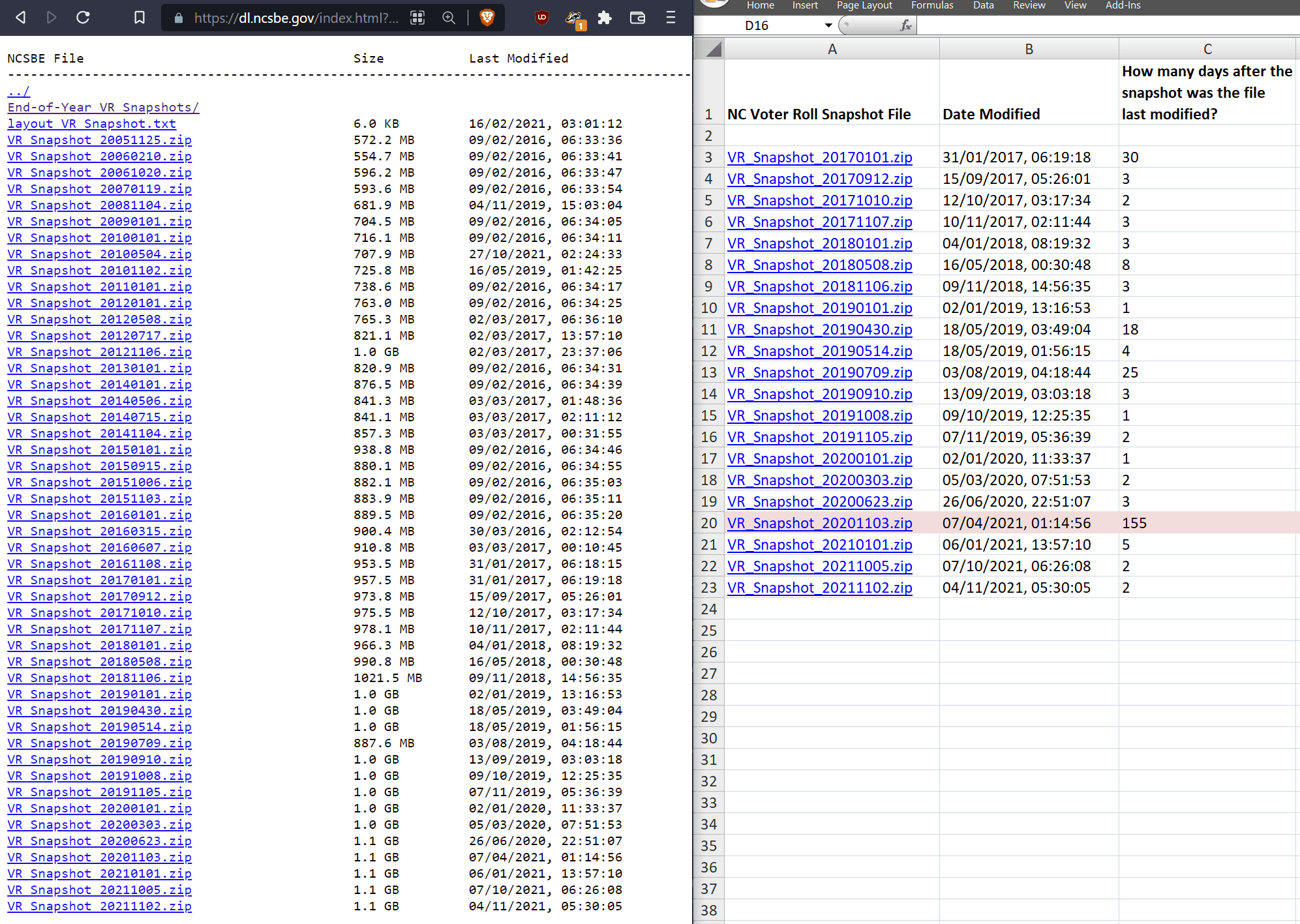Expand the Excel Name Box dropdown arrow
This screenshot has height=924, width=1300.
pos(828,25)
